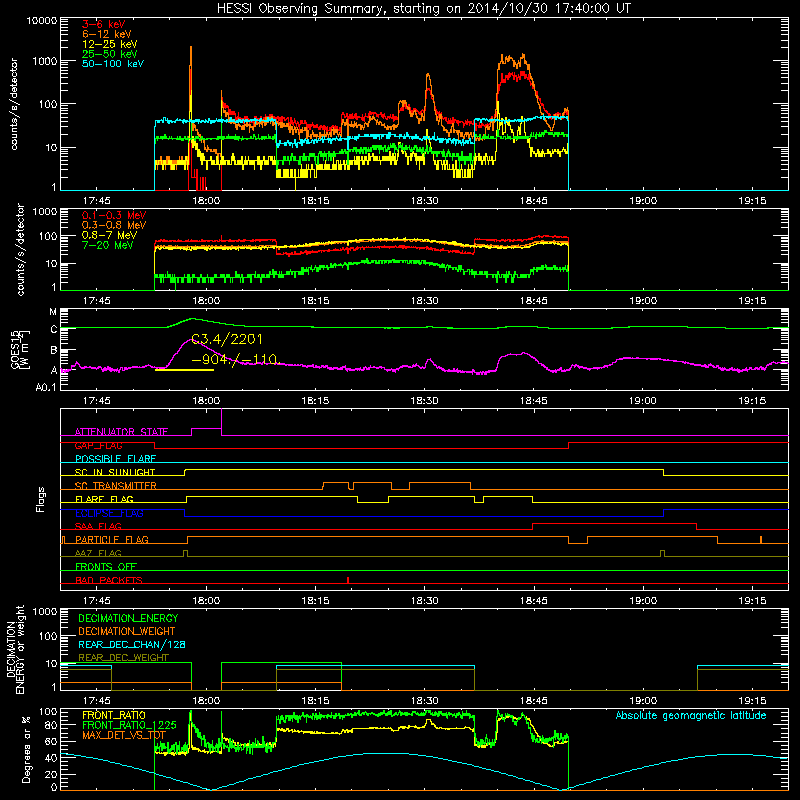Select the orange 6-12 keV legend label
Screen dimensions: 800x800
(x=107, y=34)
